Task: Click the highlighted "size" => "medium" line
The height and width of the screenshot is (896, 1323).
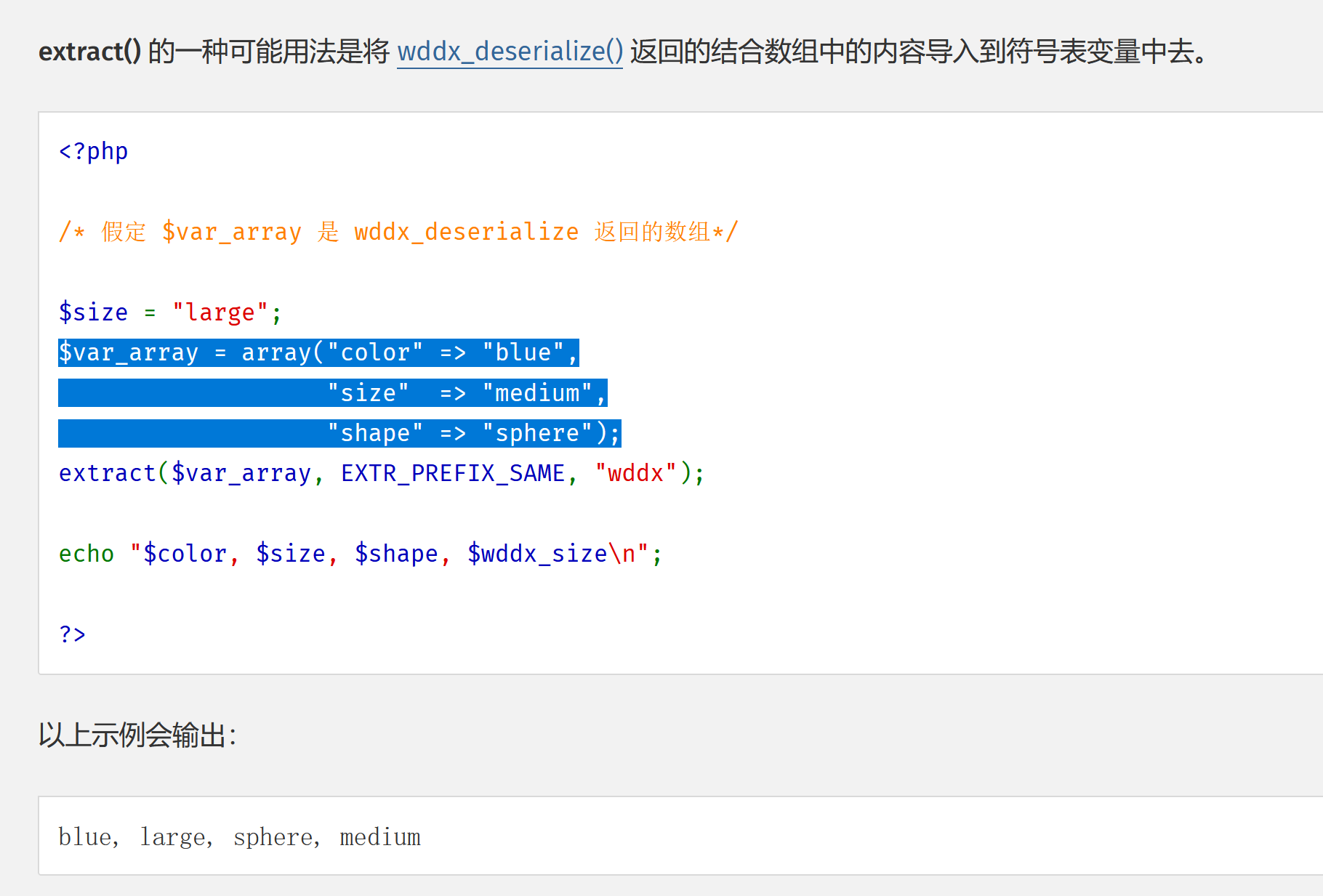Action: coord(333,393)
